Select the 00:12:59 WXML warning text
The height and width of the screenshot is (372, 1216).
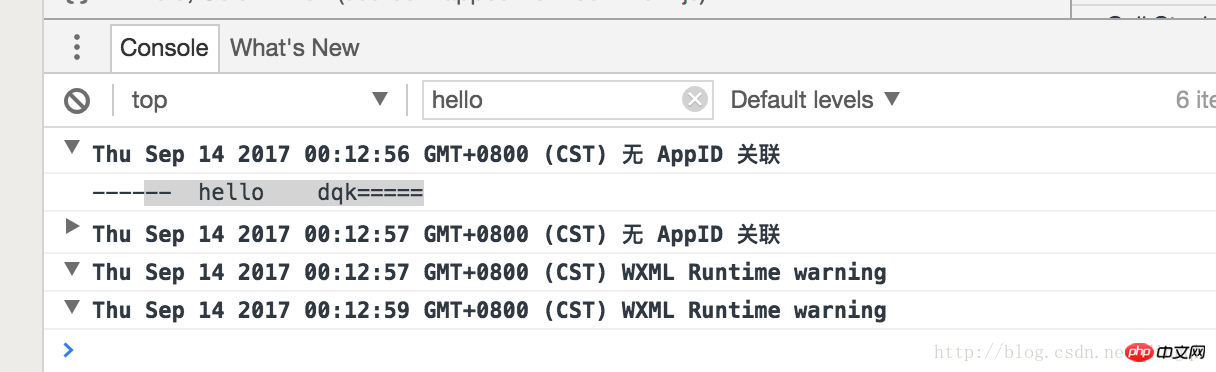pyautogui.click(x=489, y=310)
